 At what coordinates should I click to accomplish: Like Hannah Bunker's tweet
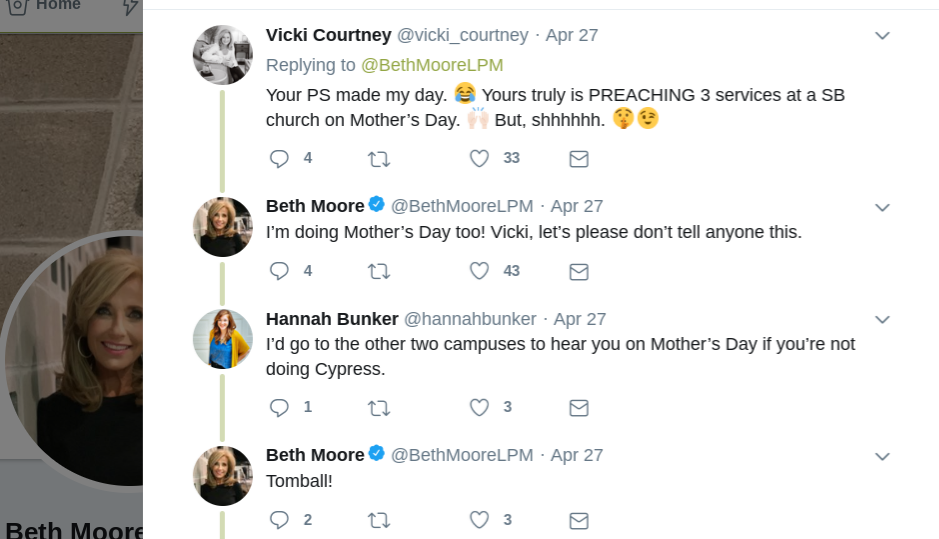(480, 407)
